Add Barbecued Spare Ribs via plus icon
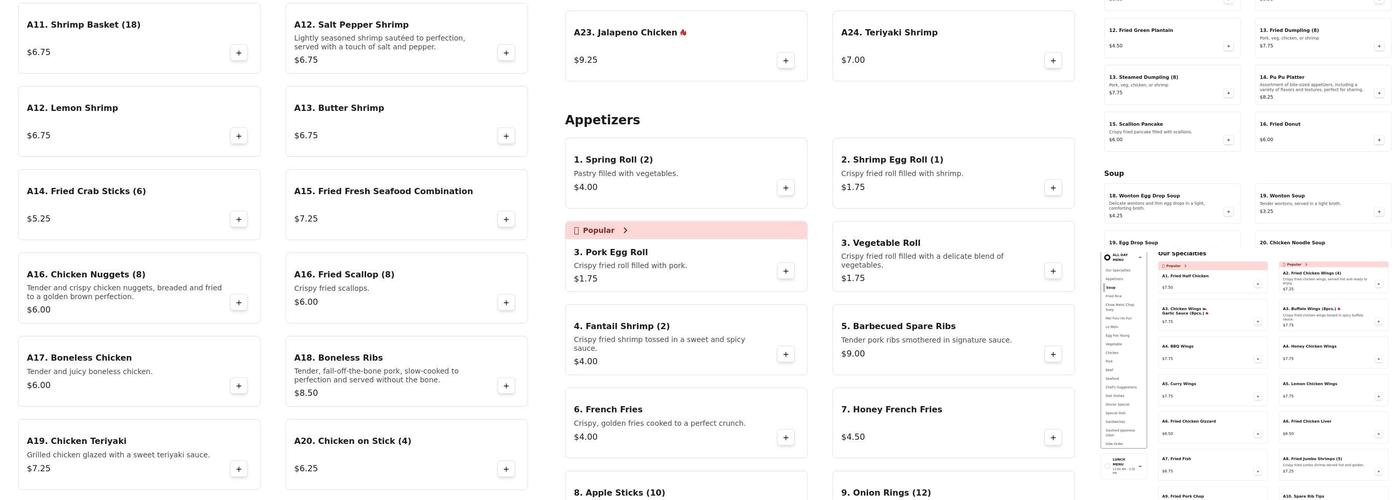The height and width of the screenshot is (500, 1400). [1053, 354]
